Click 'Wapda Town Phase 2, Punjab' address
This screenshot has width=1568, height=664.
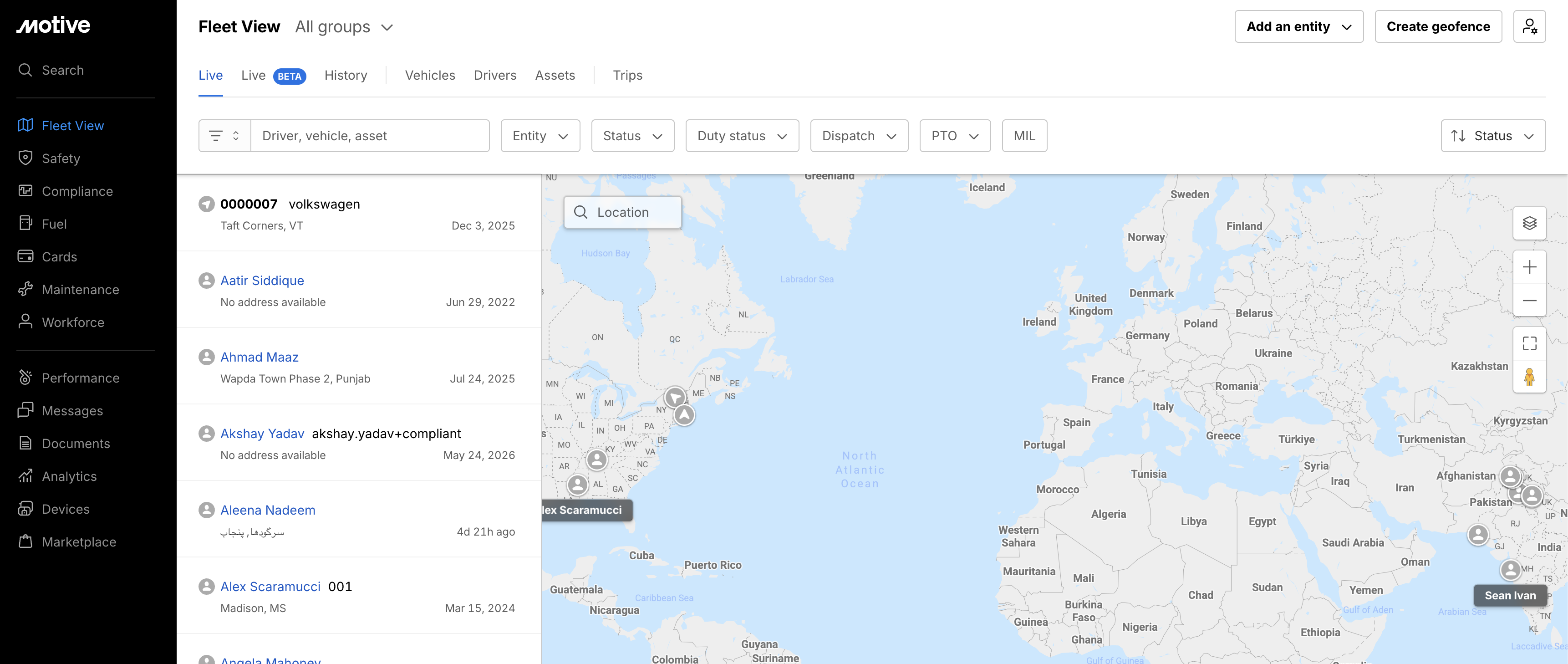[x=295, y=378]
